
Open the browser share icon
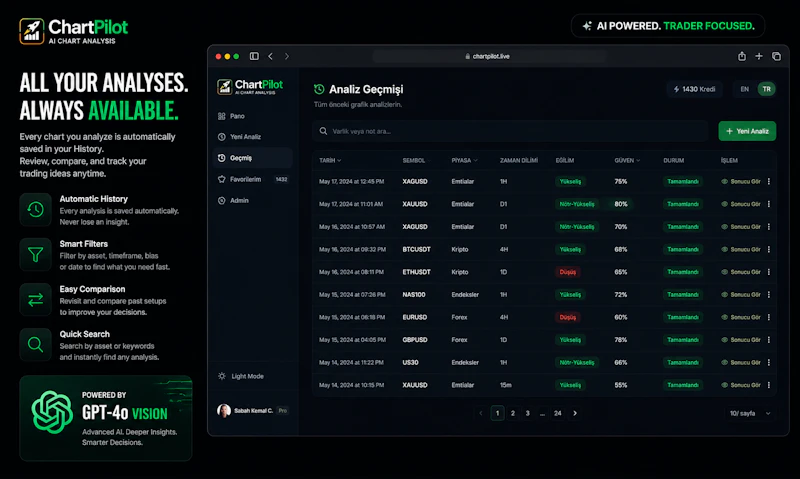[x=742, y=56]
